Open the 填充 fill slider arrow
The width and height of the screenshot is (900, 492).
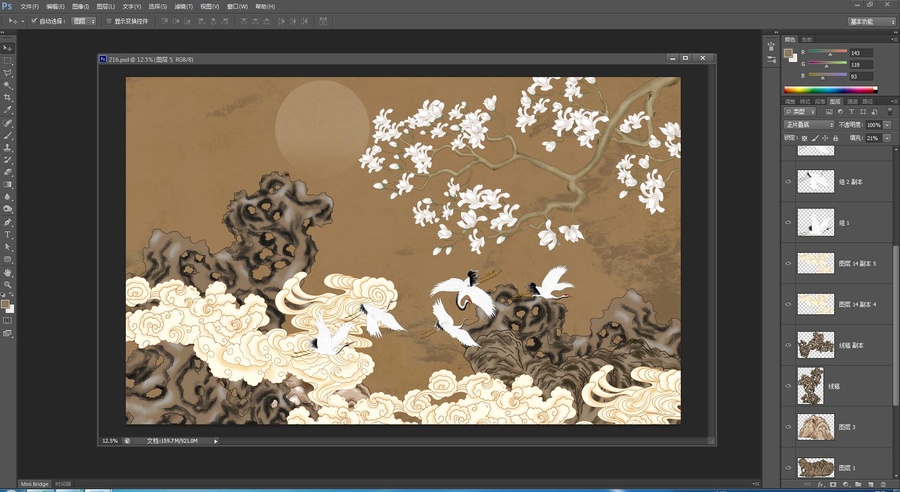click(887, 138)
